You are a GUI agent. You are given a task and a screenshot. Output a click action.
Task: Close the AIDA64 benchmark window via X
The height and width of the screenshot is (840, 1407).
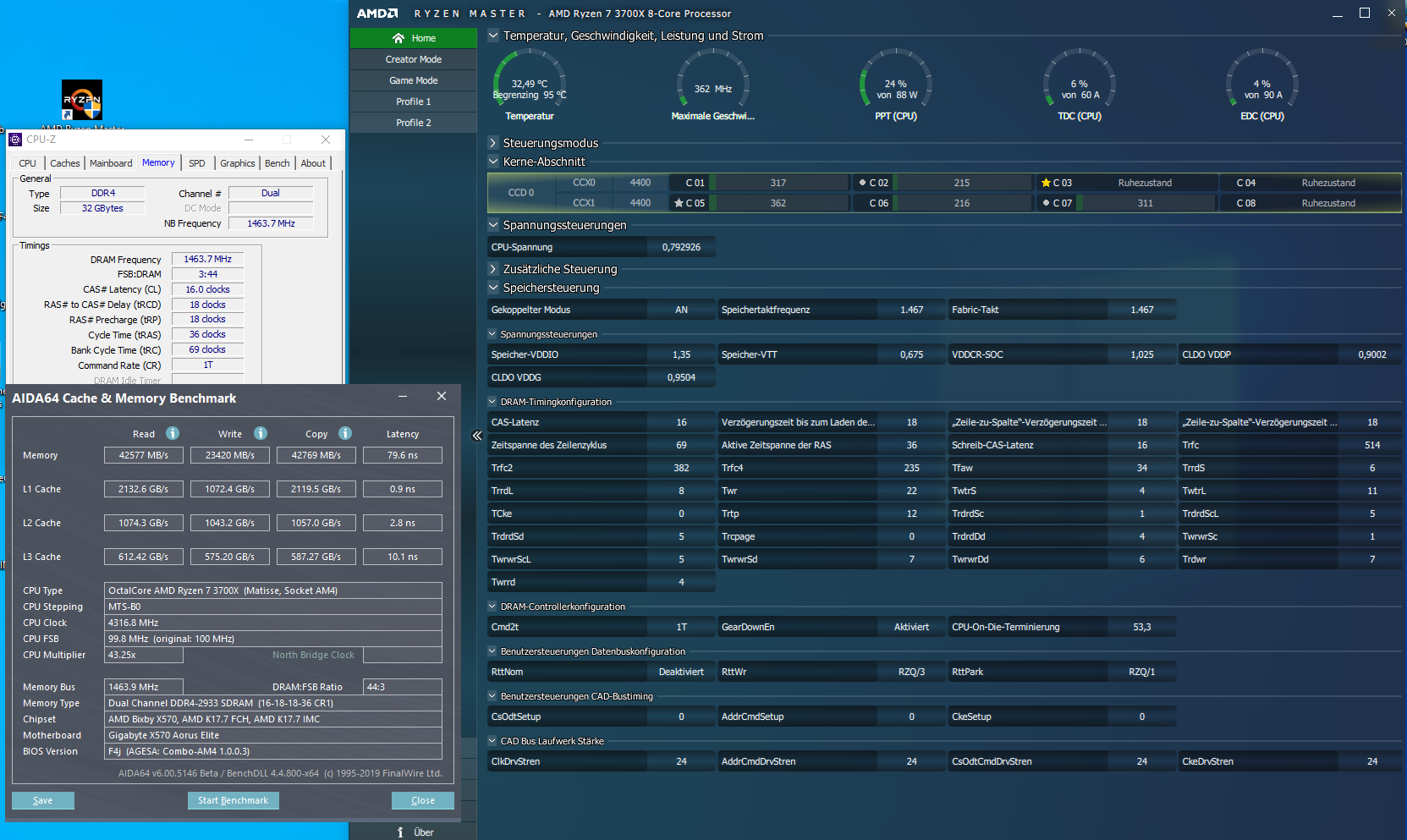pos(442,396)
